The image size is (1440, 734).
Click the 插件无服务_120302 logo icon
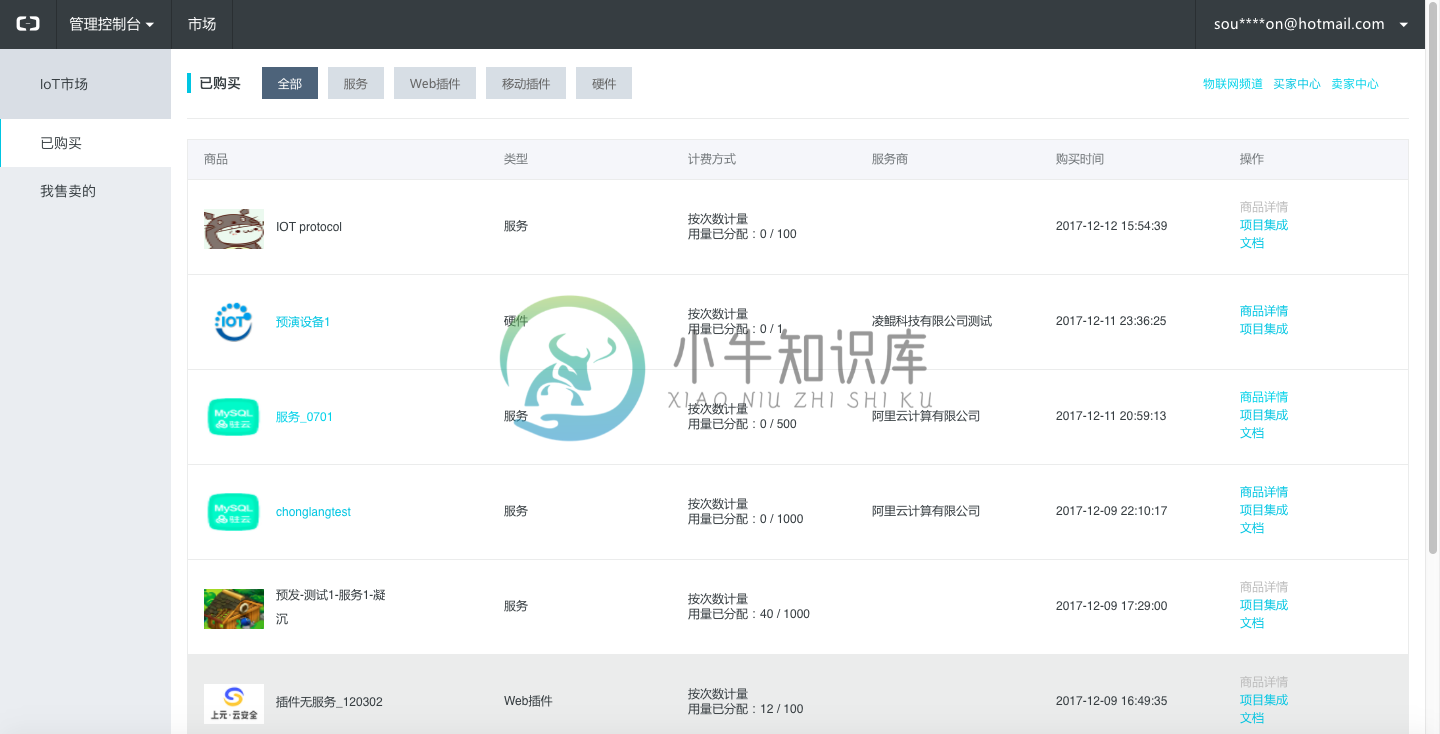tap(234, 704)
